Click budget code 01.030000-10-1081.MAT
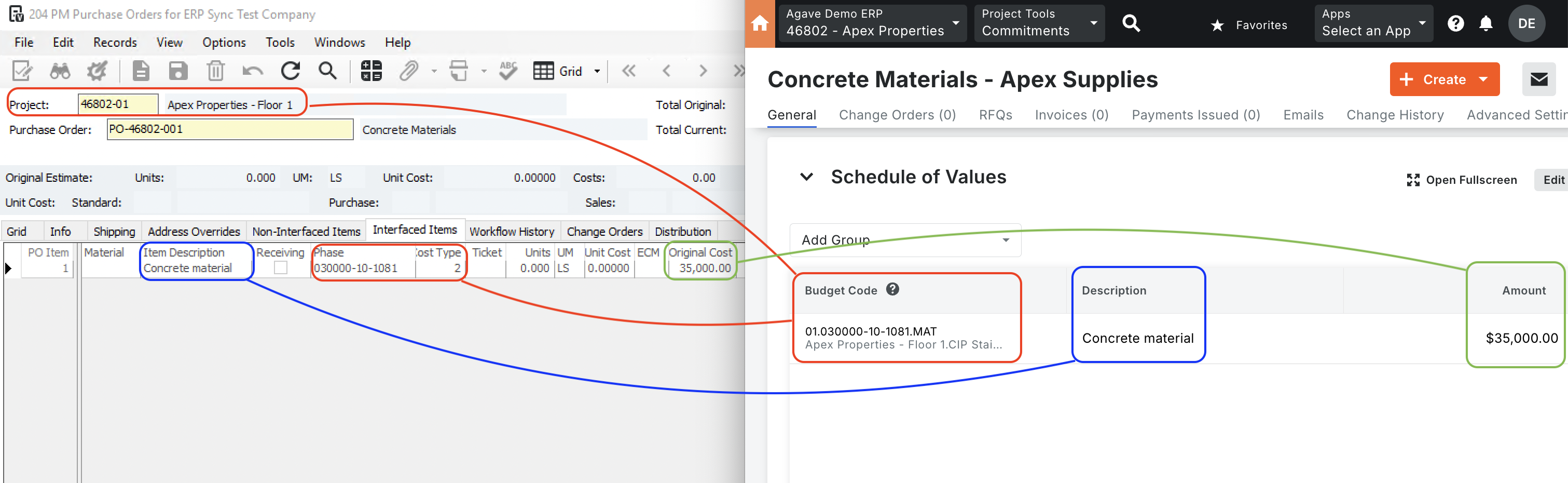Viewport: 1568px width, 483px height. pyautogui.click(x=871, y=331)
